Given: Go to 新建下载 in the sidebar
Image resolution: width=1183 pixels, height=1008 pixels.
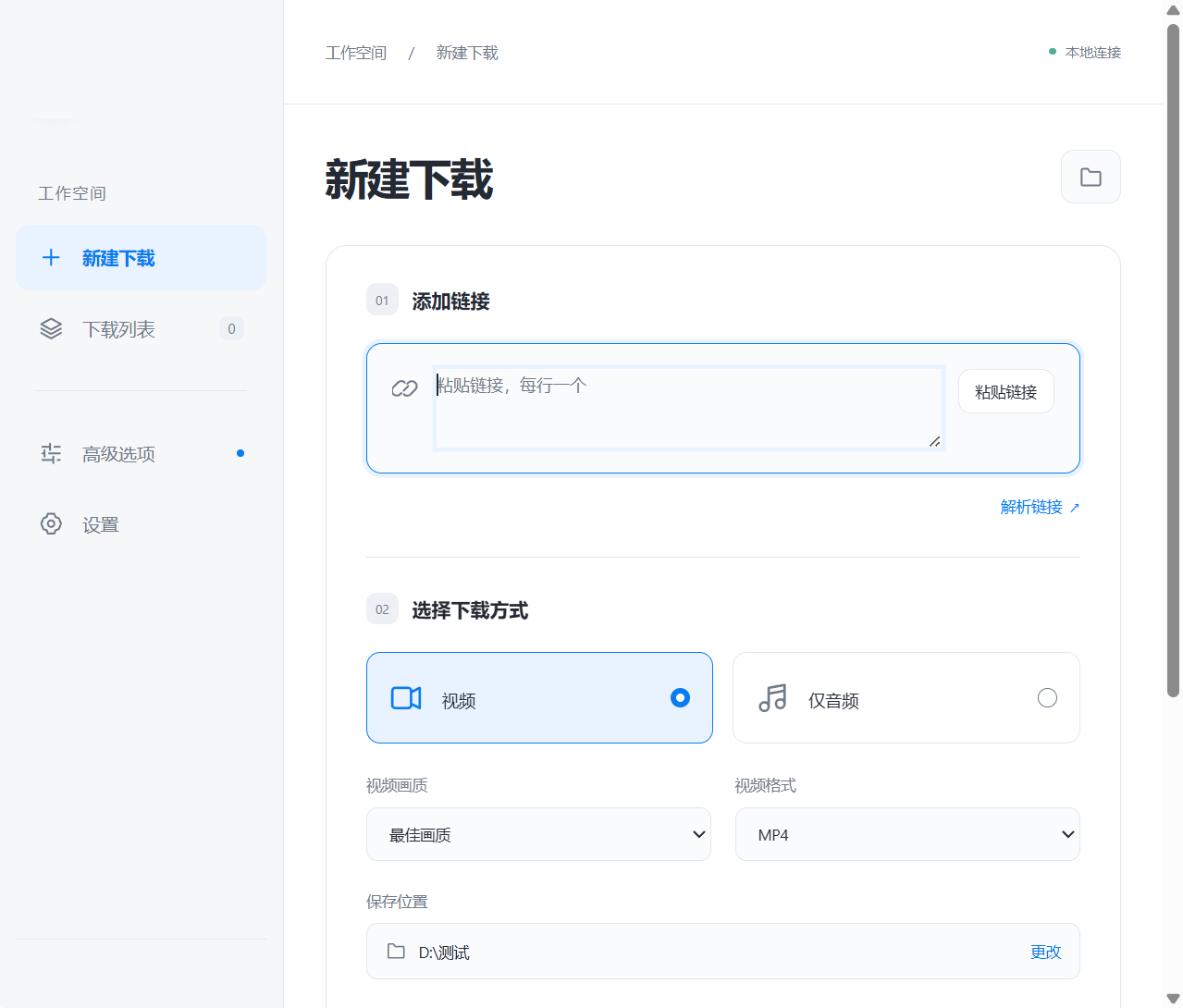Looking at the screenshot, I should [x=141, y=258].
